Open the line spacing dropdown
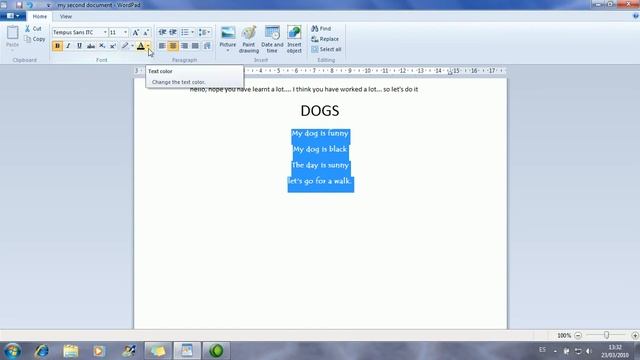This screenshot has height=360, width=640. click(x=204, y=32)
